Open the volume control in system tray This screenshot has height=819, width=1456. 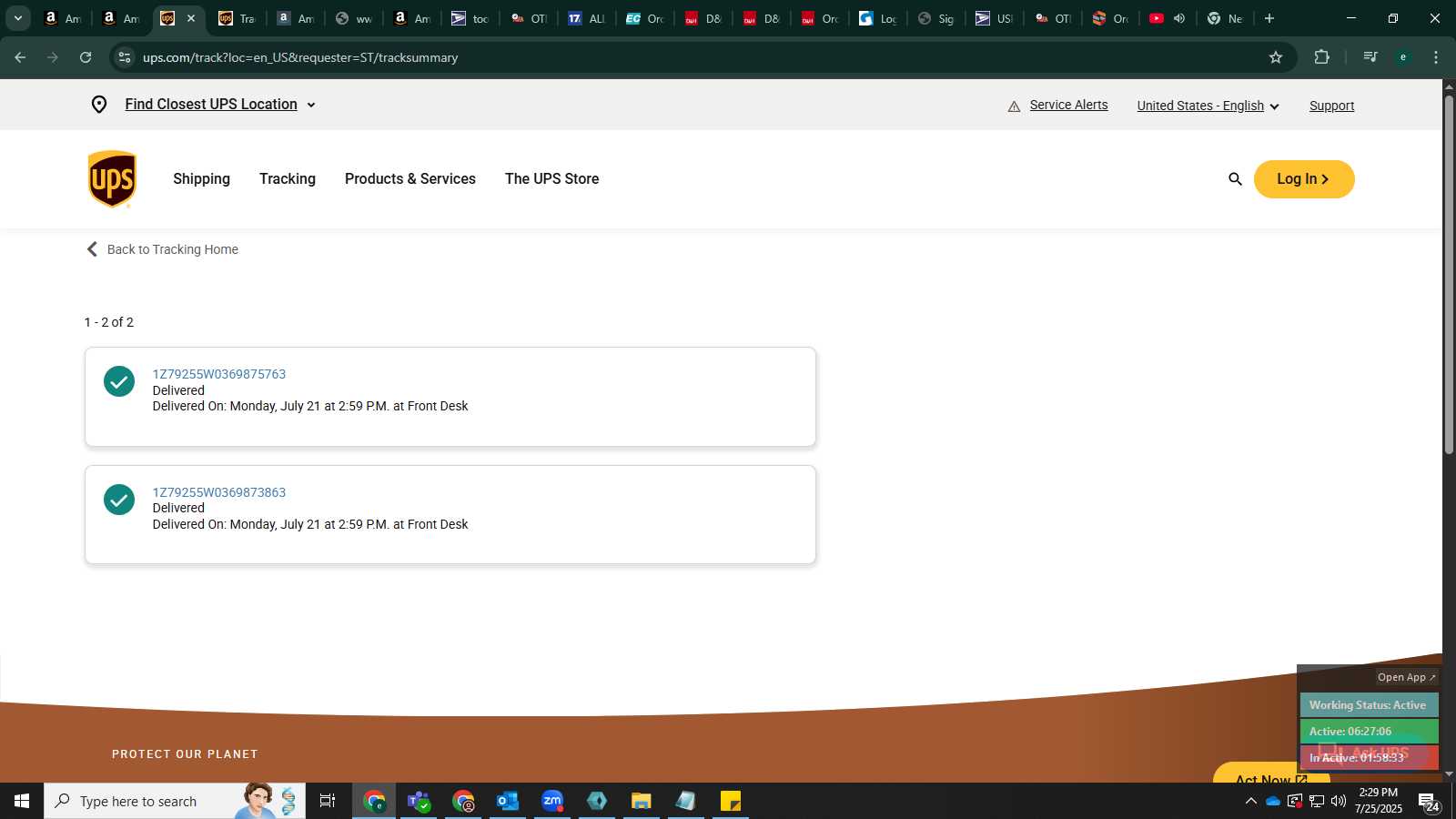(1339, 801)
